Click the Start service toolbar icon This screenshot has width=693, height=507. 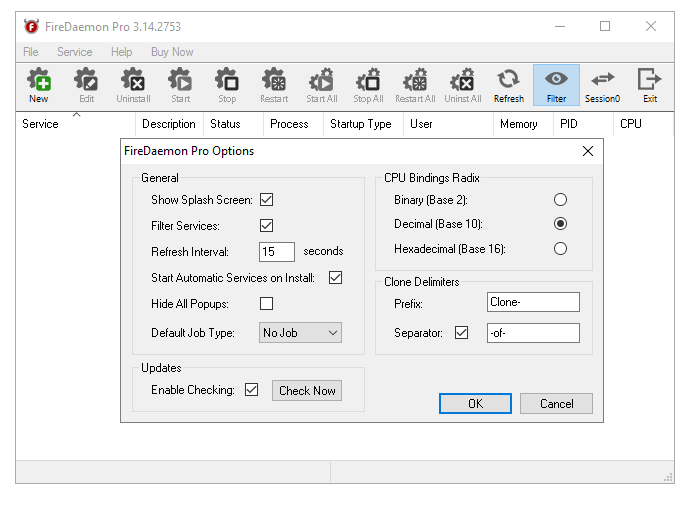point(180,85)
